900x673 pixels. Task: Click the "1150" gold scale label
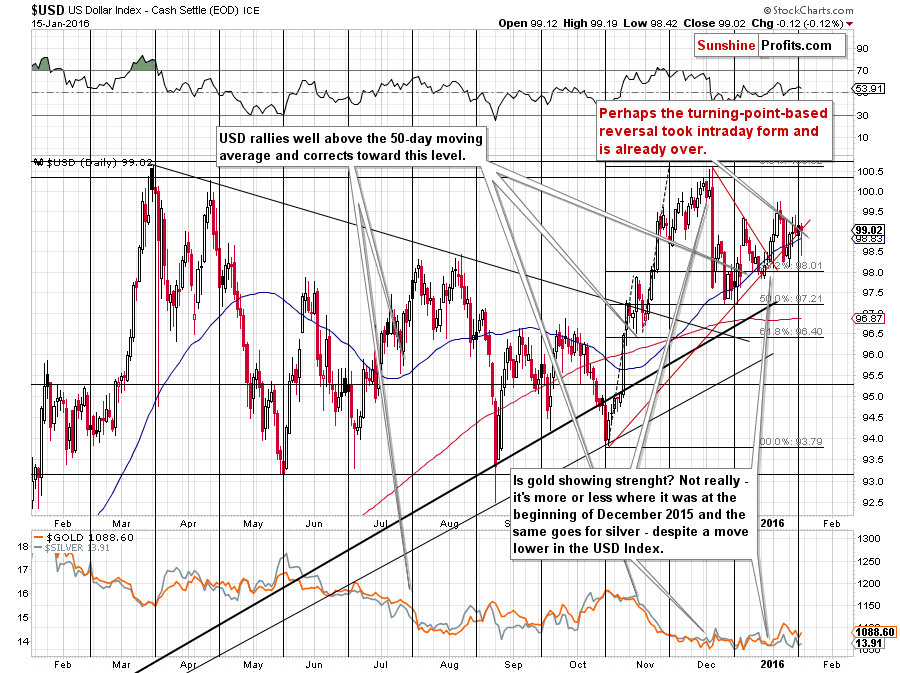click(868, 605)
